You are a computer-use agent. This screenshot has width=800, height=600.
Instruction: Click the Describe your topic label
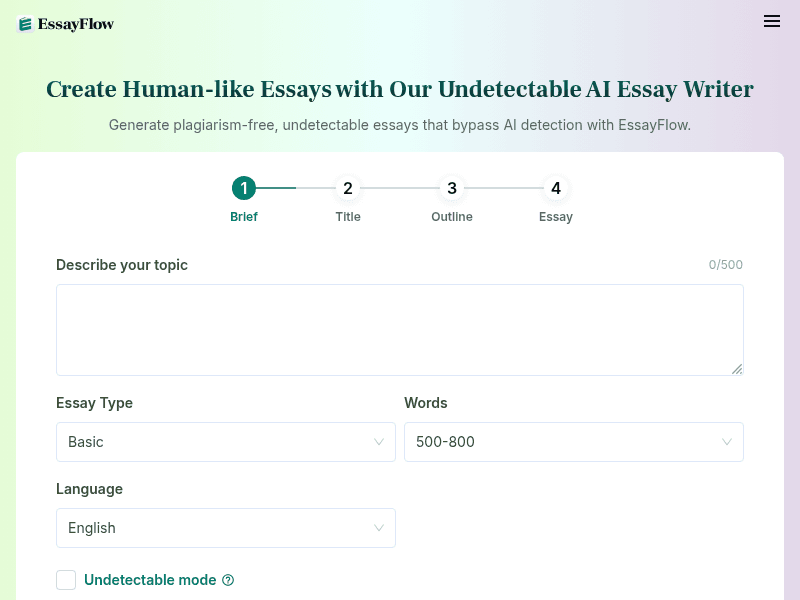(122, 265)
